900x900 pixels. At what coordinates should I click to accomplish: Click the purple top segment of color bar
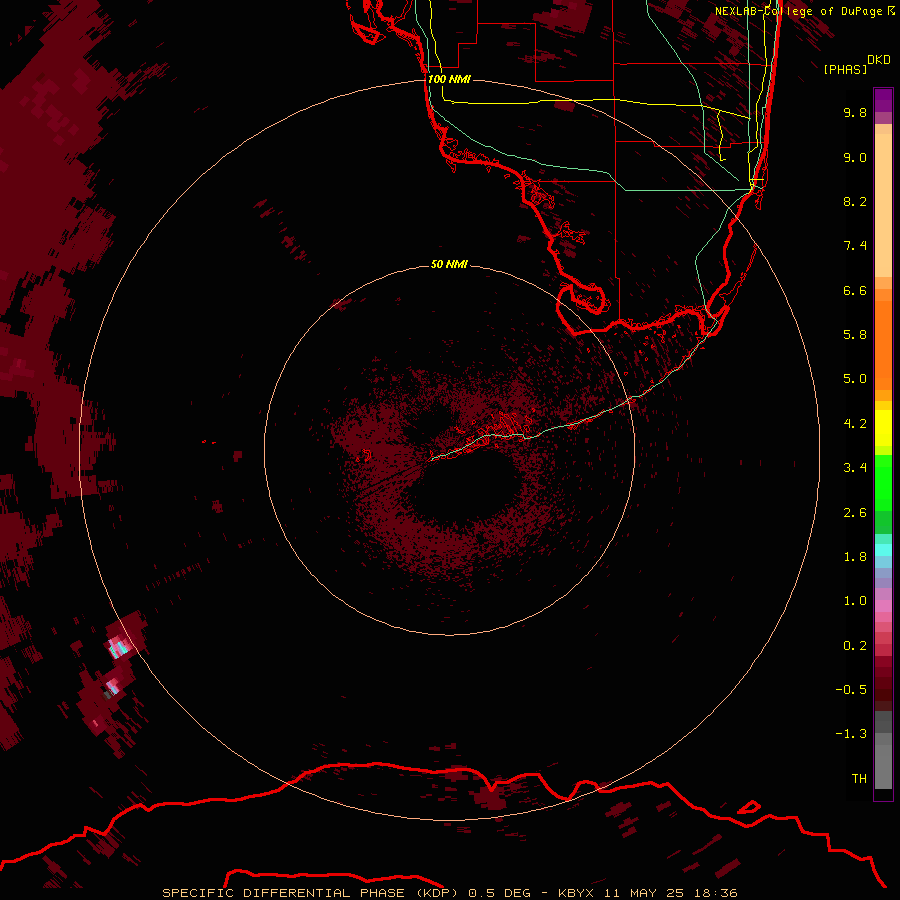[x=883, y=100]
